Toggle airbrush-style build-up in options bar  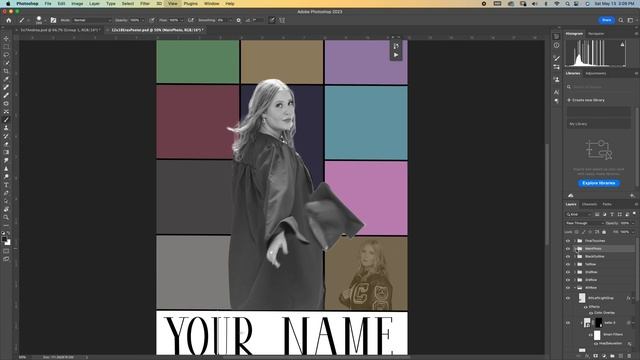pos(191,20)
